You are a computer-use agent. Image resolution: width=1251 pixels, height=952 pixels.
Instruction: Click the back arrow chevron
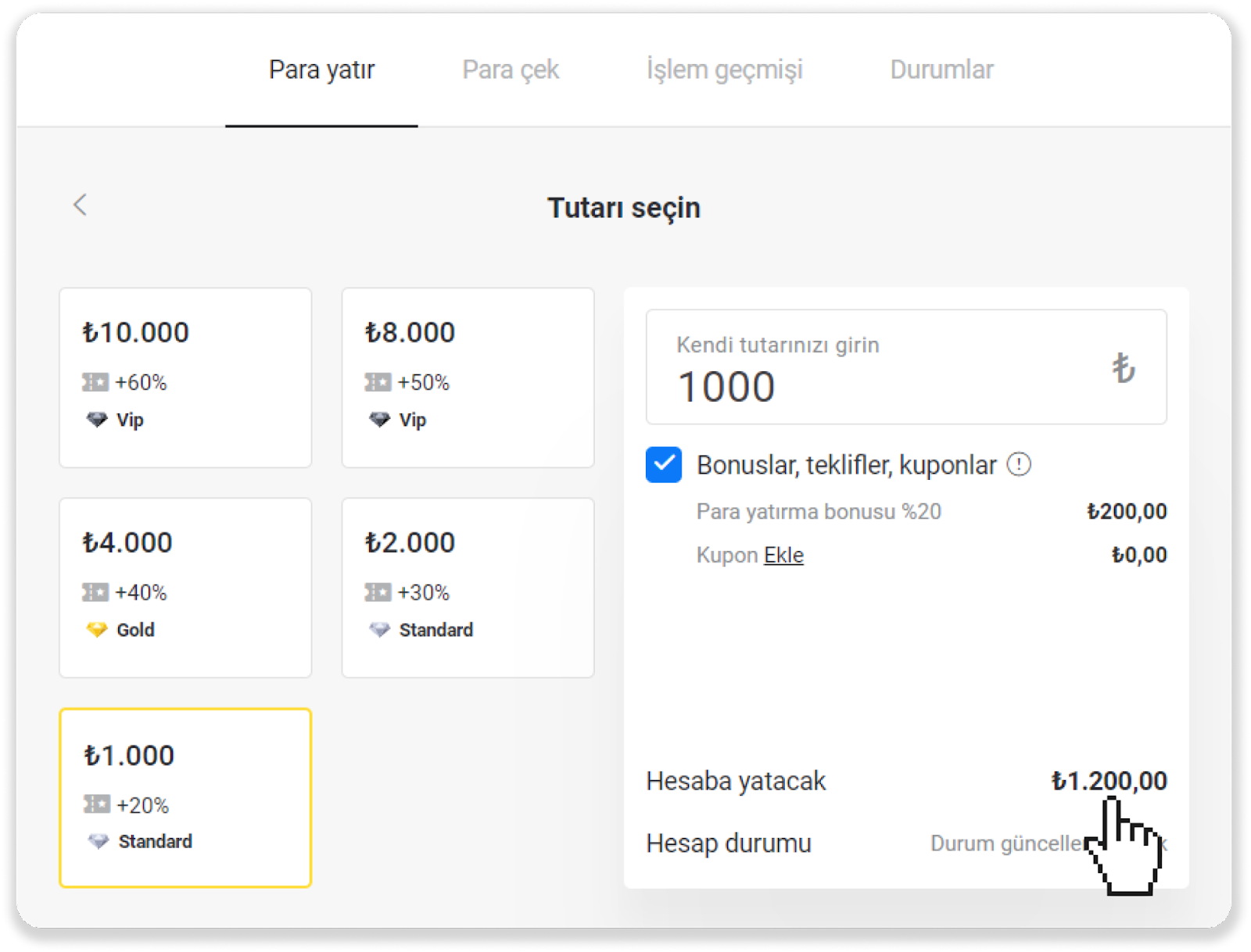coord(80,205)
